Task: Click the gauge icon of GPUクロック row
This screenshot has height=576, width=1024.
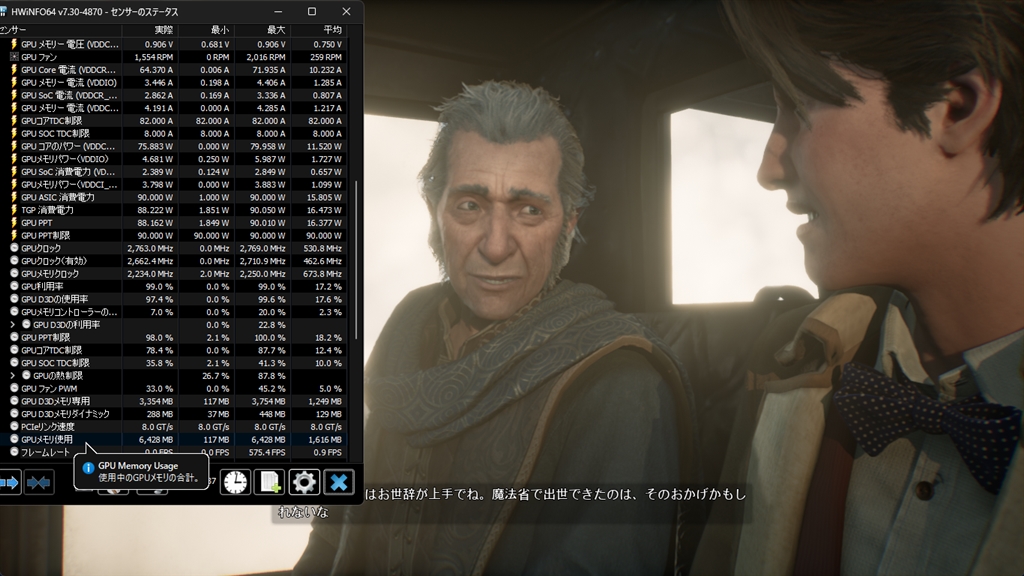Action: click(14, 248)
